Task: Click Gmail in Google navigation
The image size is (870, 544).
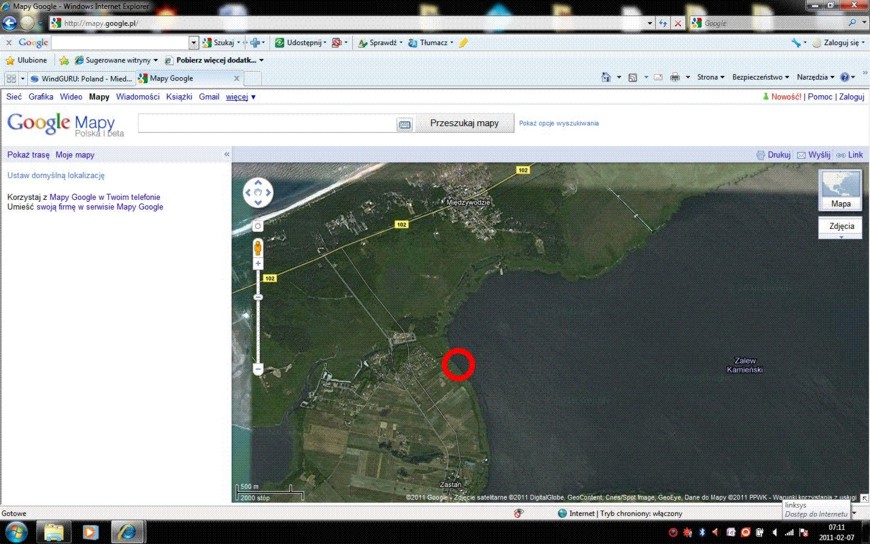Action: [209, 97]
